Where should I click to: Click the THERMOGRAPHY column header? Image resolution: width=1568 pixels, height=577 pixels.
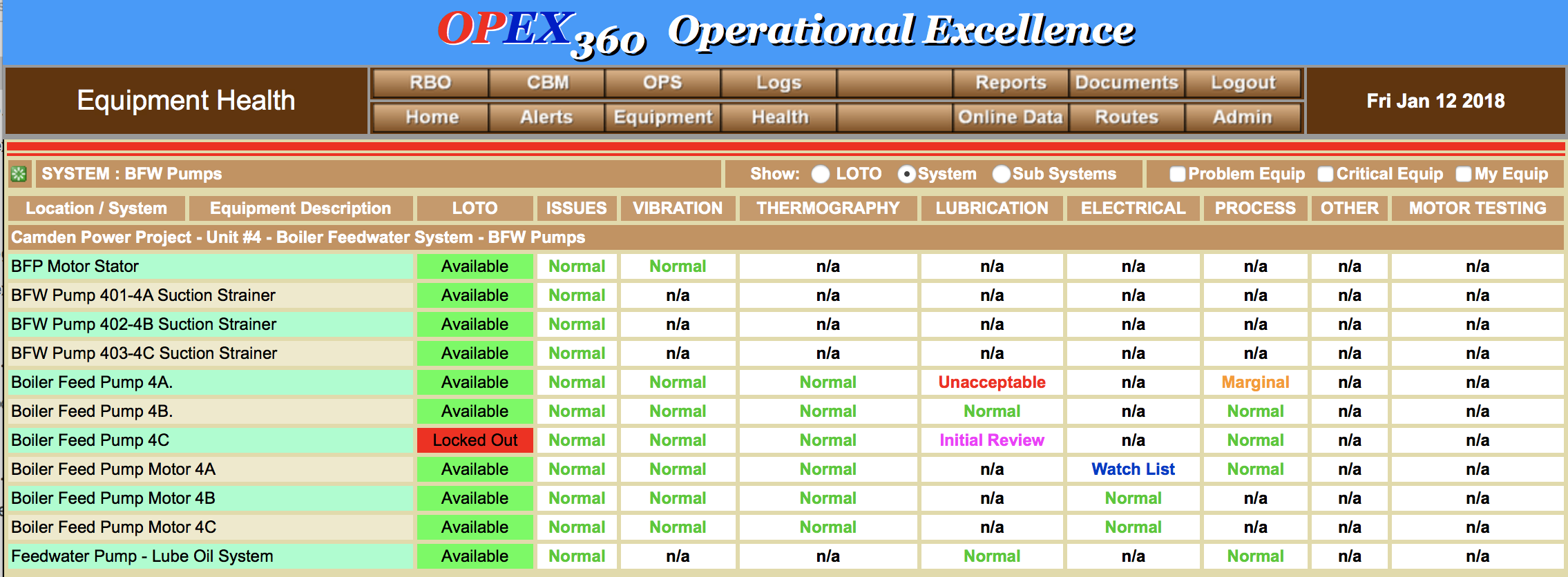tap(828, 208)
